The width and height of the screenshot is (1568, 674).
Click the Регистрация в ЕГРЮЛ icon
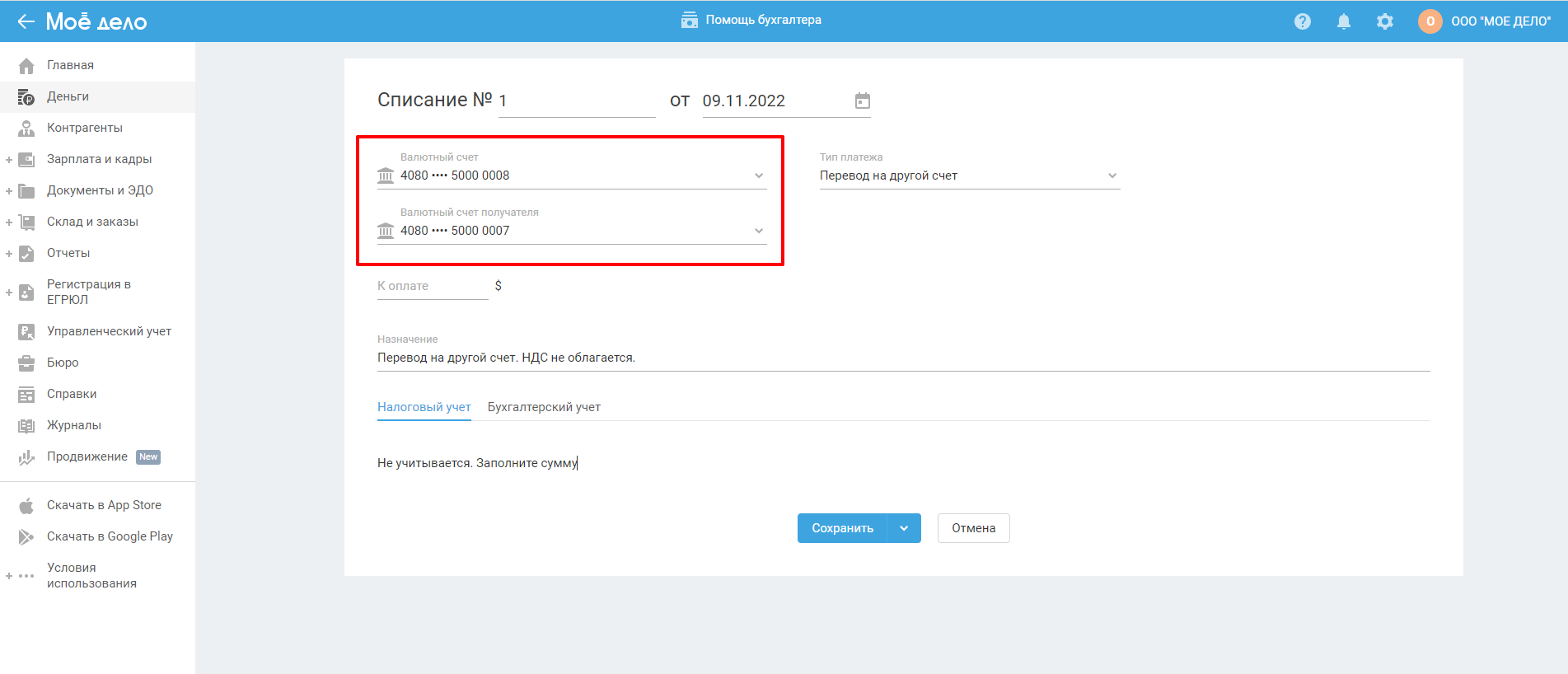click(x=26, y=292)
